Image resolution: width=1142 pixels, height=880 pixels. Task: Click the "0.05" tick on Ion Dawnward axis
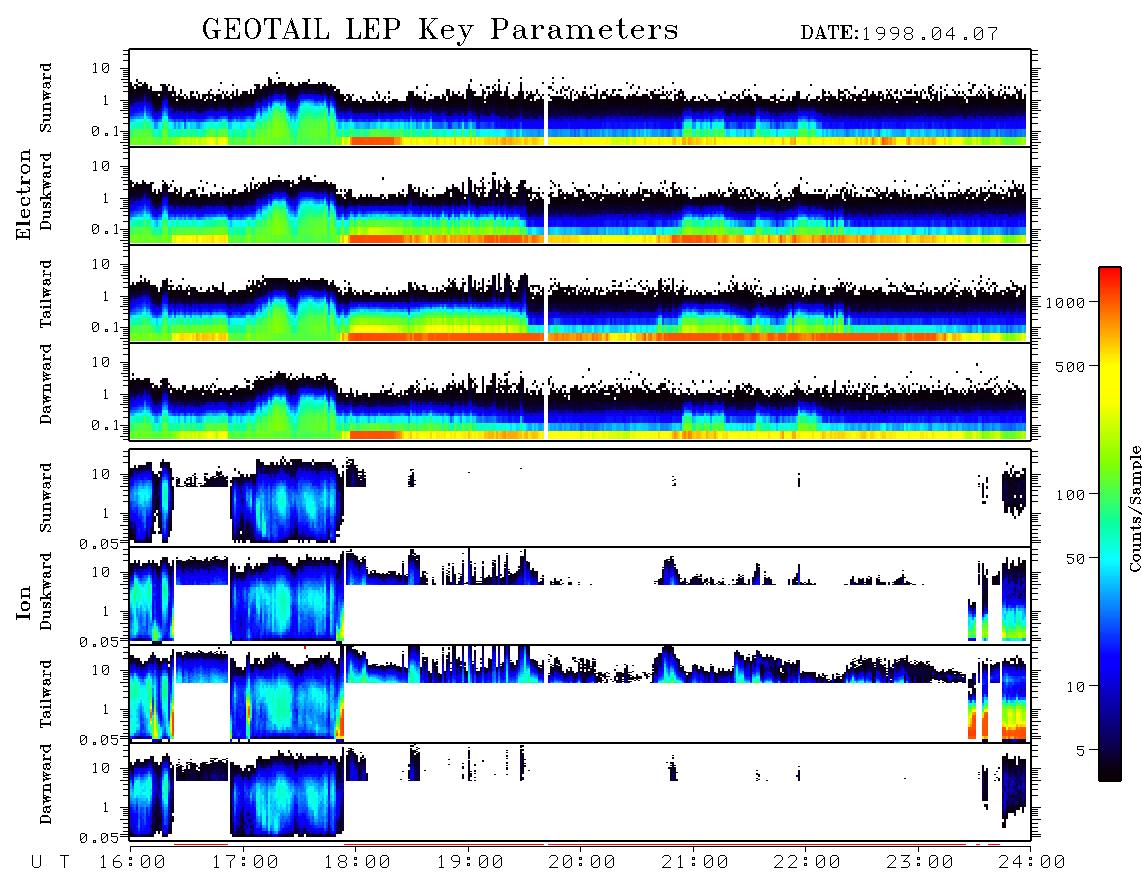tap(99, 838)
